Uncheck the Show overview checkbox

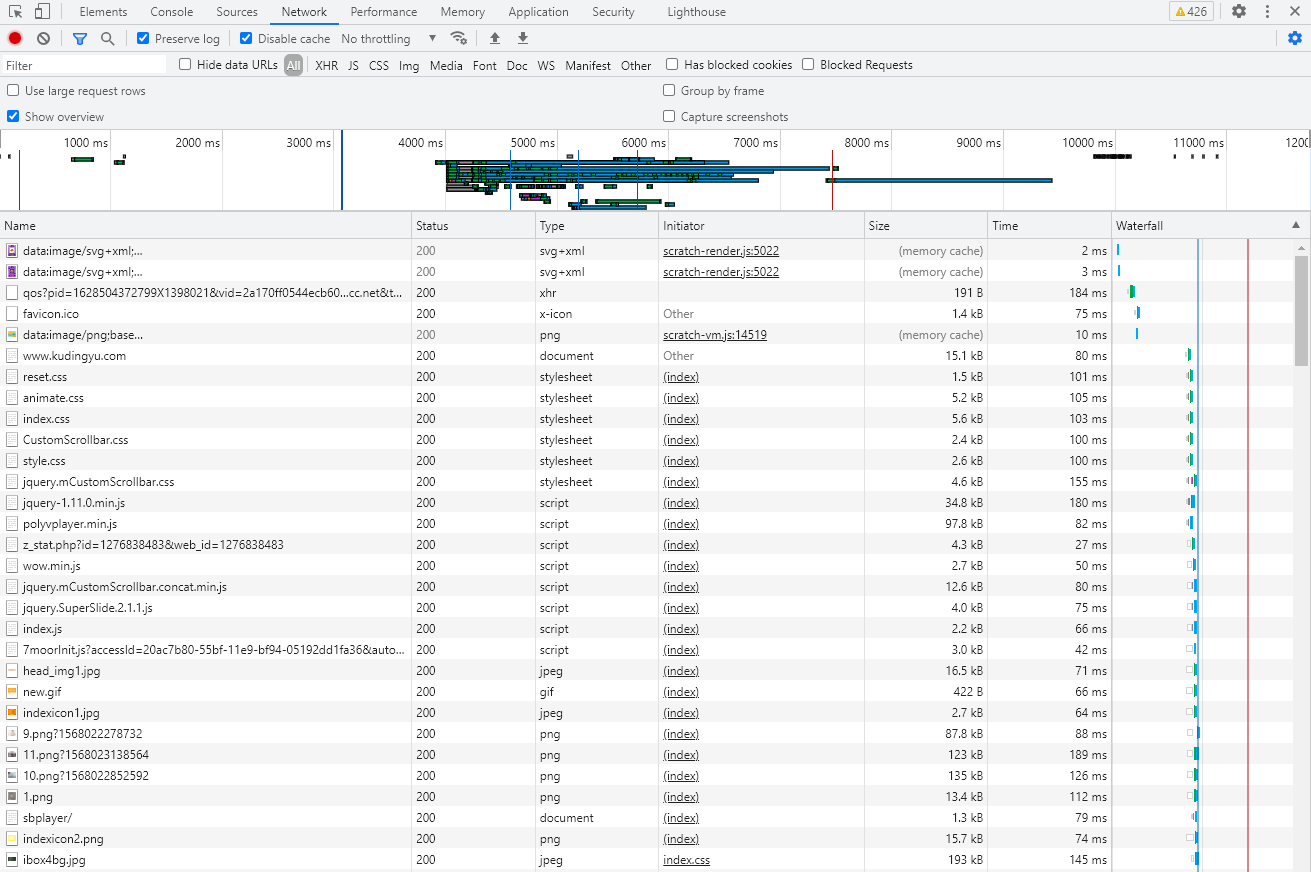click(13, 116)
